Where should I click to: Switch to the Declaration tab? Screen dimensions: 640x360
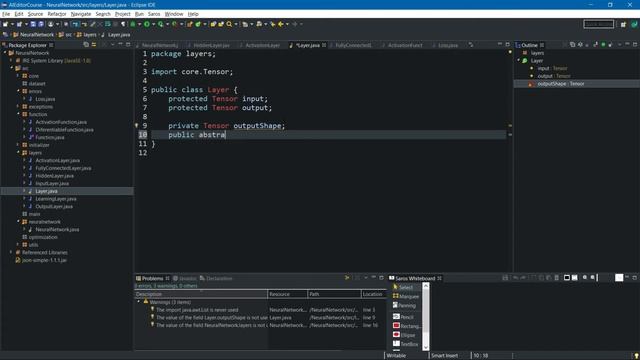[216, 278]
